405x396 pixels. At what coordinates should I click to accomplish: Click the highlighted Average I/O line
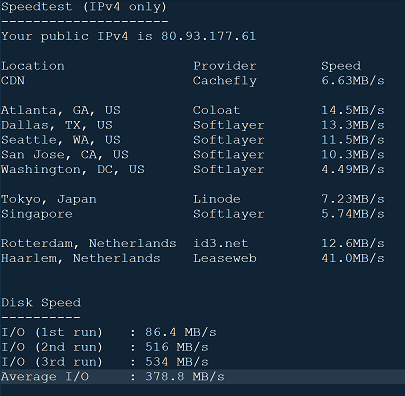click(202, 377)
